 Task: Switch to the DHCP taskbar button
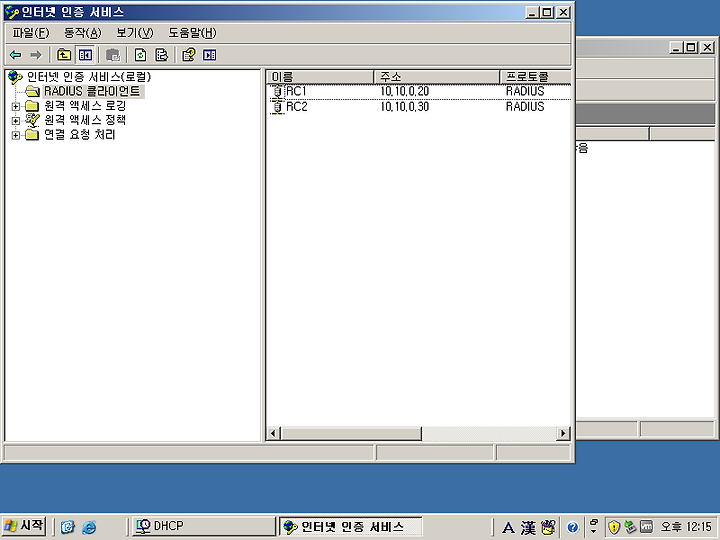(x=204, y=526)
